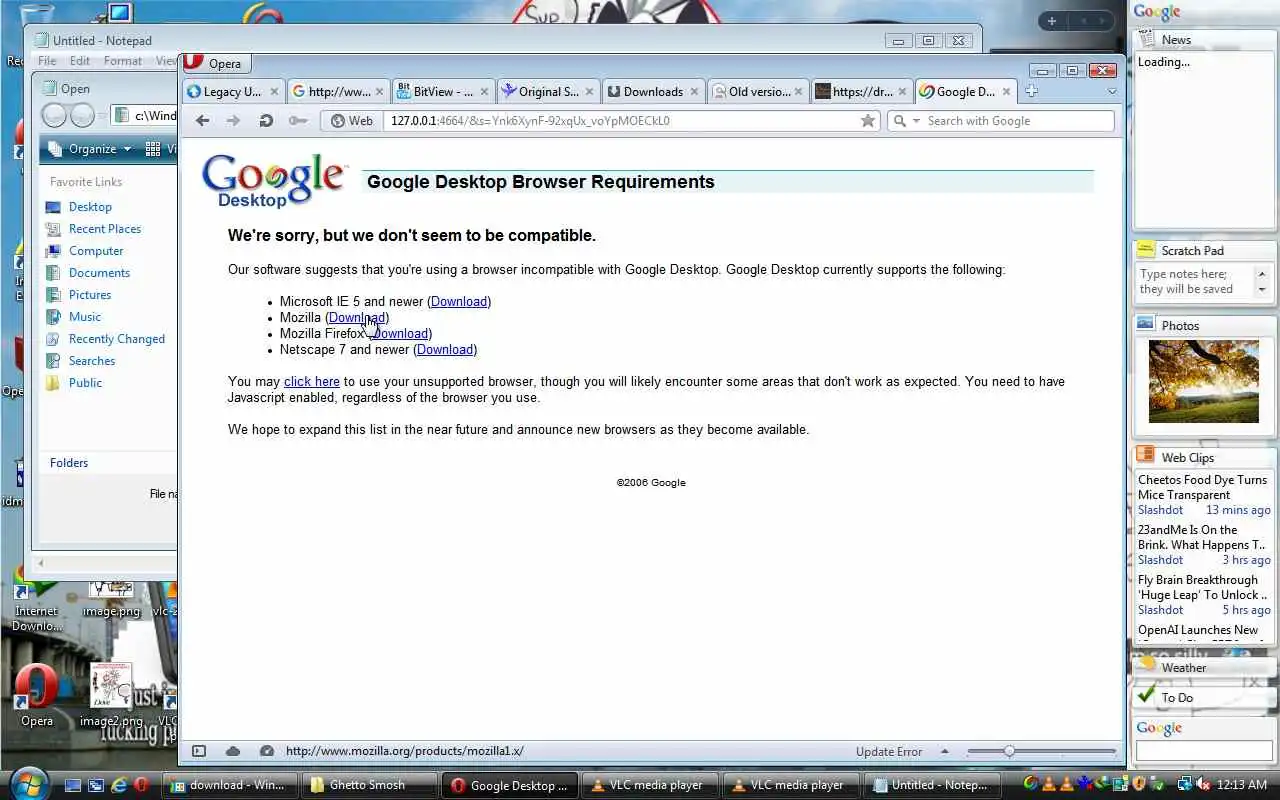
Task: Click the Scratch Pad scroll down arrow
Action: click(x=1262, y=291)
